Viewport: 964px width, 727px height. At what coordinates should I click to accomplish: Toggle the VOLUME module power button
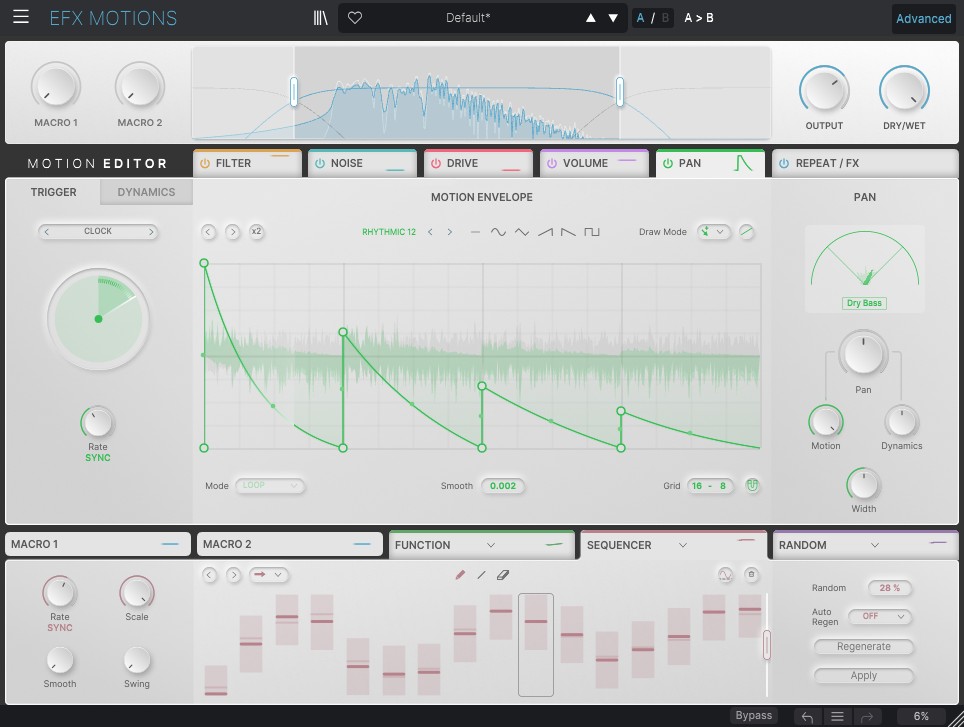click(551, 163)
